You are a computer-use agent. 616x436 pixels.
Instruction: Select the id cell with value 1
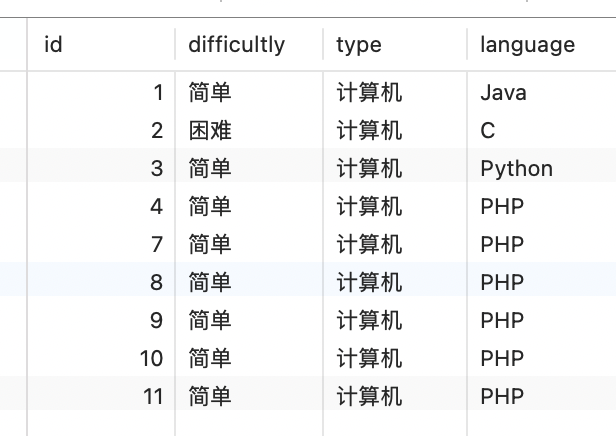coord(101,93)
